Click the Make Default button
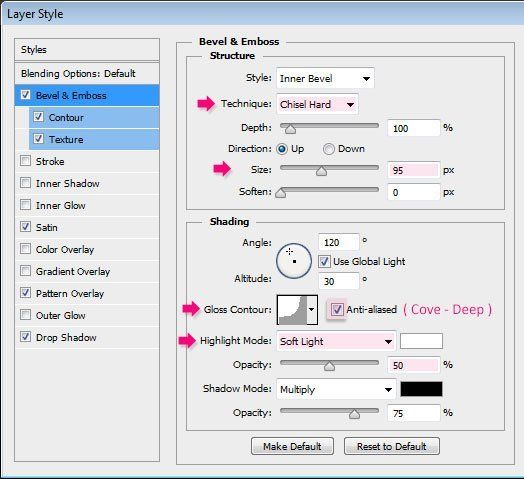 tap(292, 446)
